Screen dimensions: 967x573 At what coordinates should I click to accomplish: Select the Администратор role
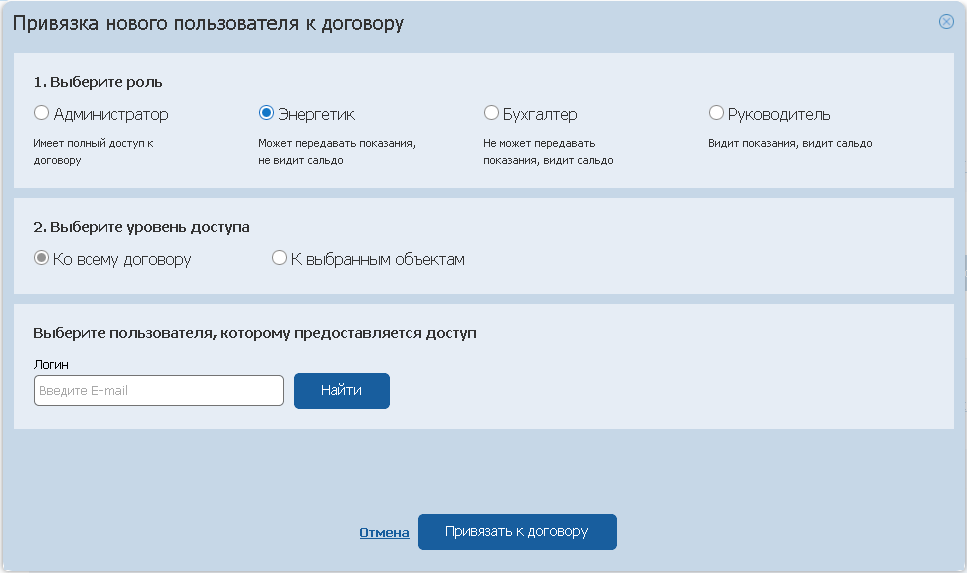tap(41, 113)
